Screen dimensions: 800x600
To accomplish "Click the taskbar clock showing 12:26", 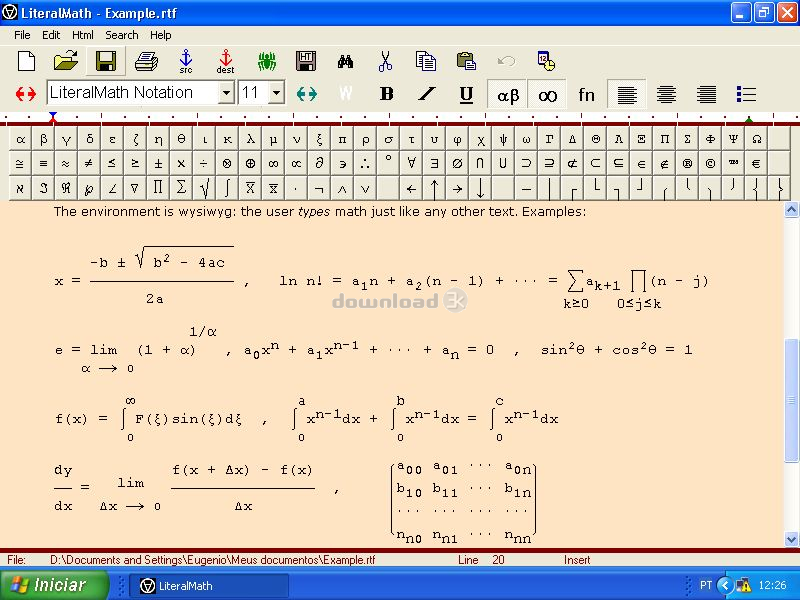I will [772, 585].
